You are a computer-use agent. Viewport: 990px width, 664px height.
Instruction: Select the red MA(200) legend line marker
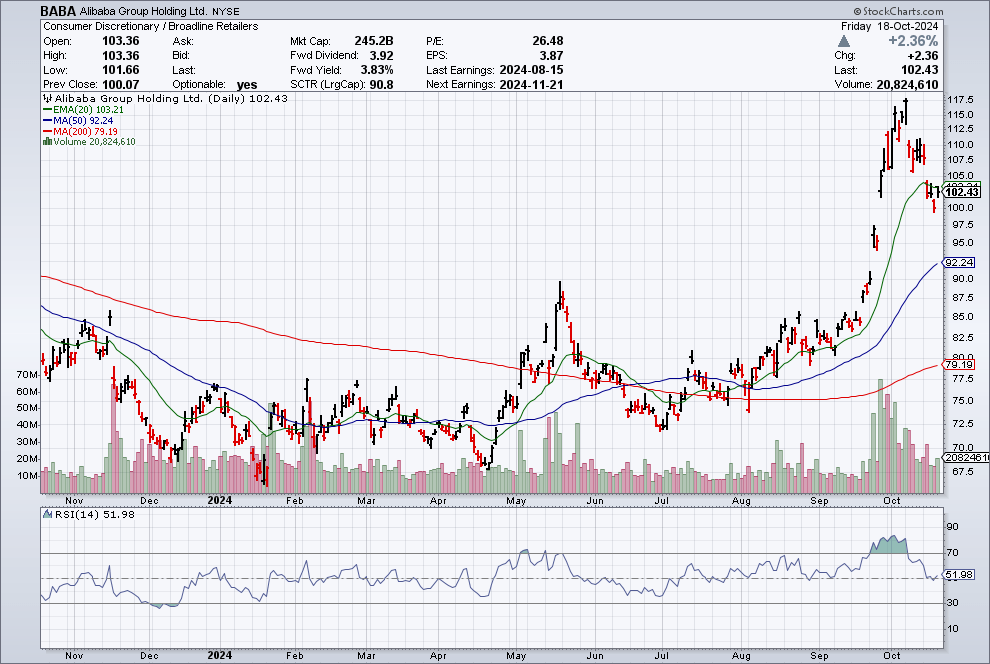click(46, 131)
